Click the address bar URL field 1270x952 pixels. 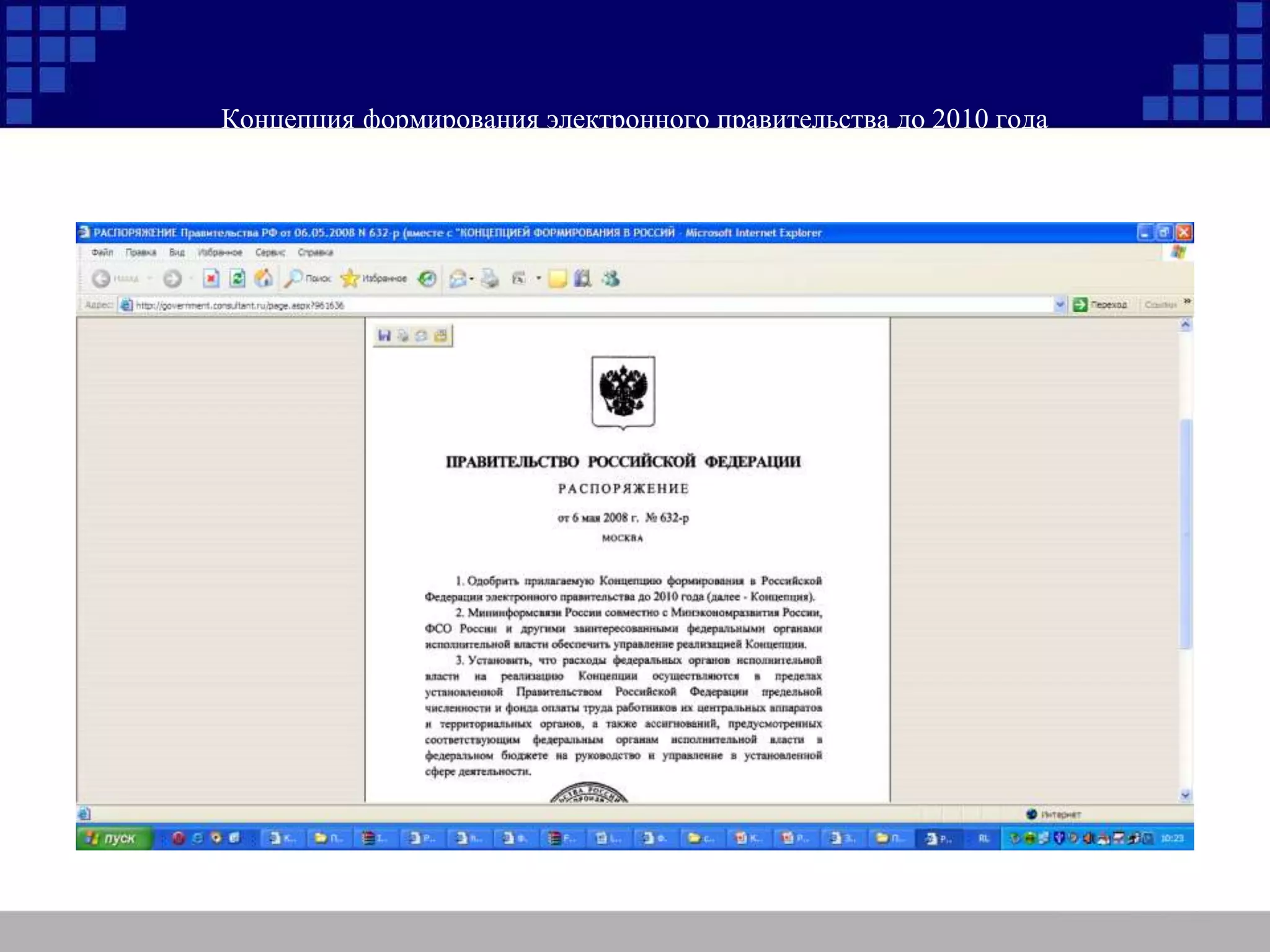click(592, 305)
